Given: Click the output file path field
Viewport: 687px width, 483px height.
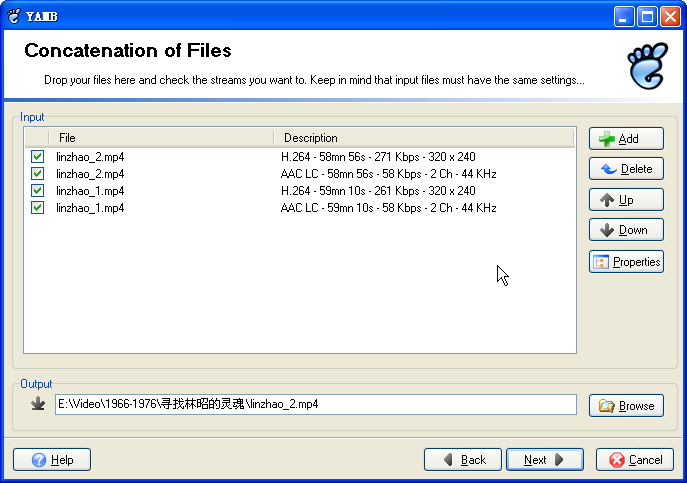Looking at the screenshot, I should click(316, 404).
